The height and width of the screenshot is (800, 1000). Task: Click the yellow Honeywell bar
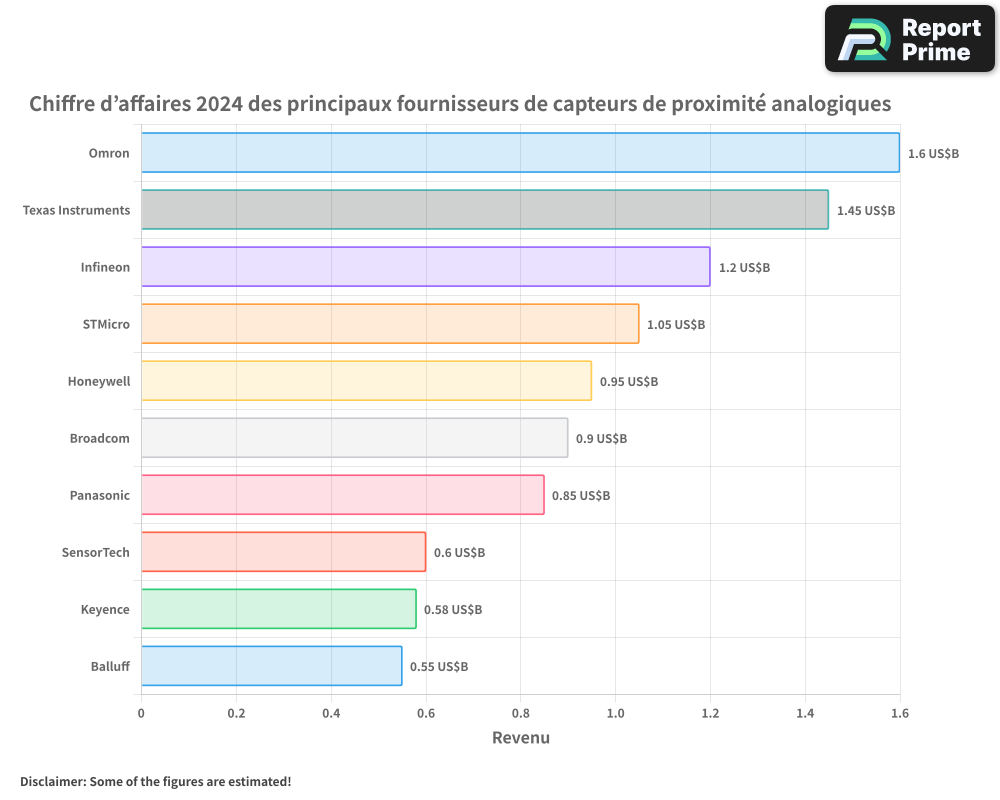[366, 381]
